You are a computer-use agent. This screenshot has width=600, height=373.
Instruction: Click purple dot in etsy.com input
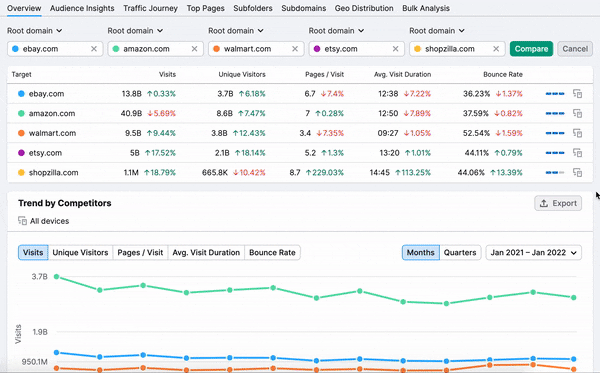317,49
